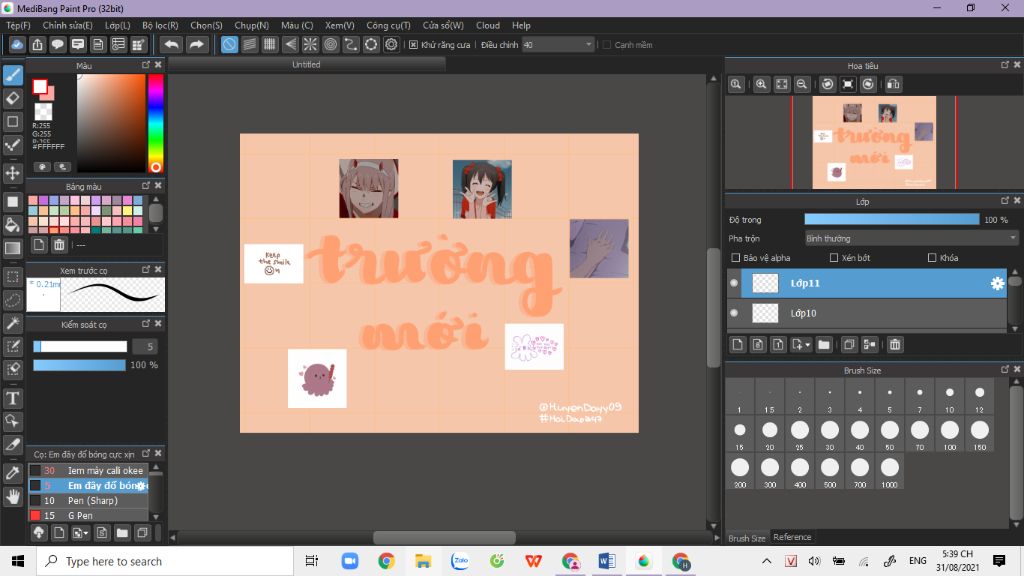Viewport: 1024px width, 576px height.
Task: Check the Xén bớt option
Action: pyautogui.click(x=834, y=258)
